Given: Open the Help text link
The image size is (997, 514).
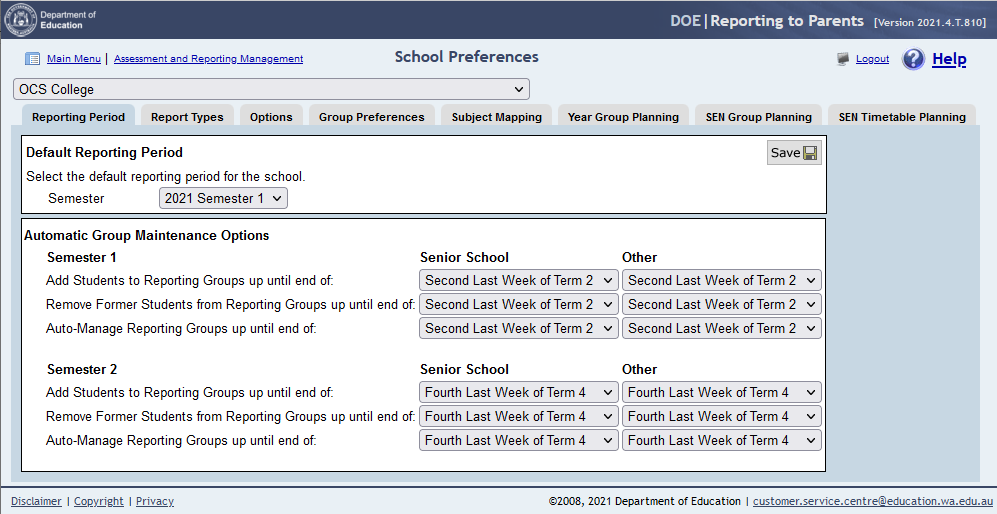Looking at the screenshot, I should [x=949, y=59].
